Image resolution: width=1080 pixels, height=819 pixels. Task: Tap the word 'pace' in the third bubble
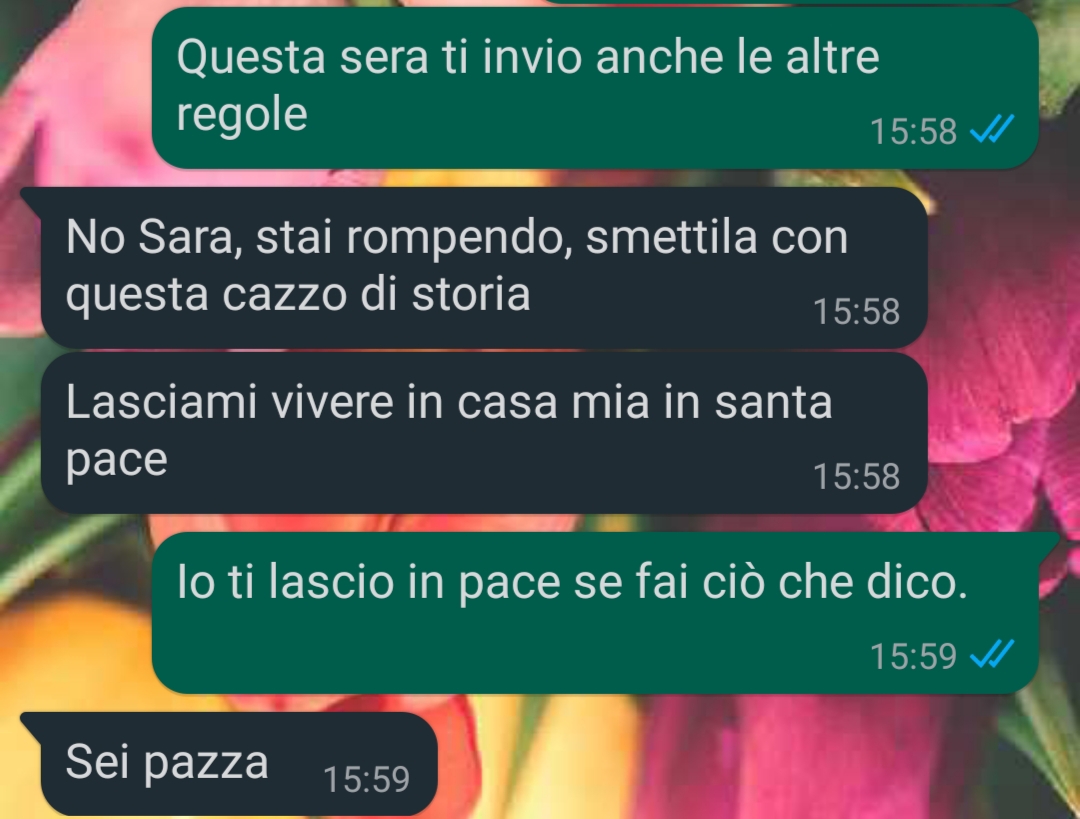tap(116, 460)
